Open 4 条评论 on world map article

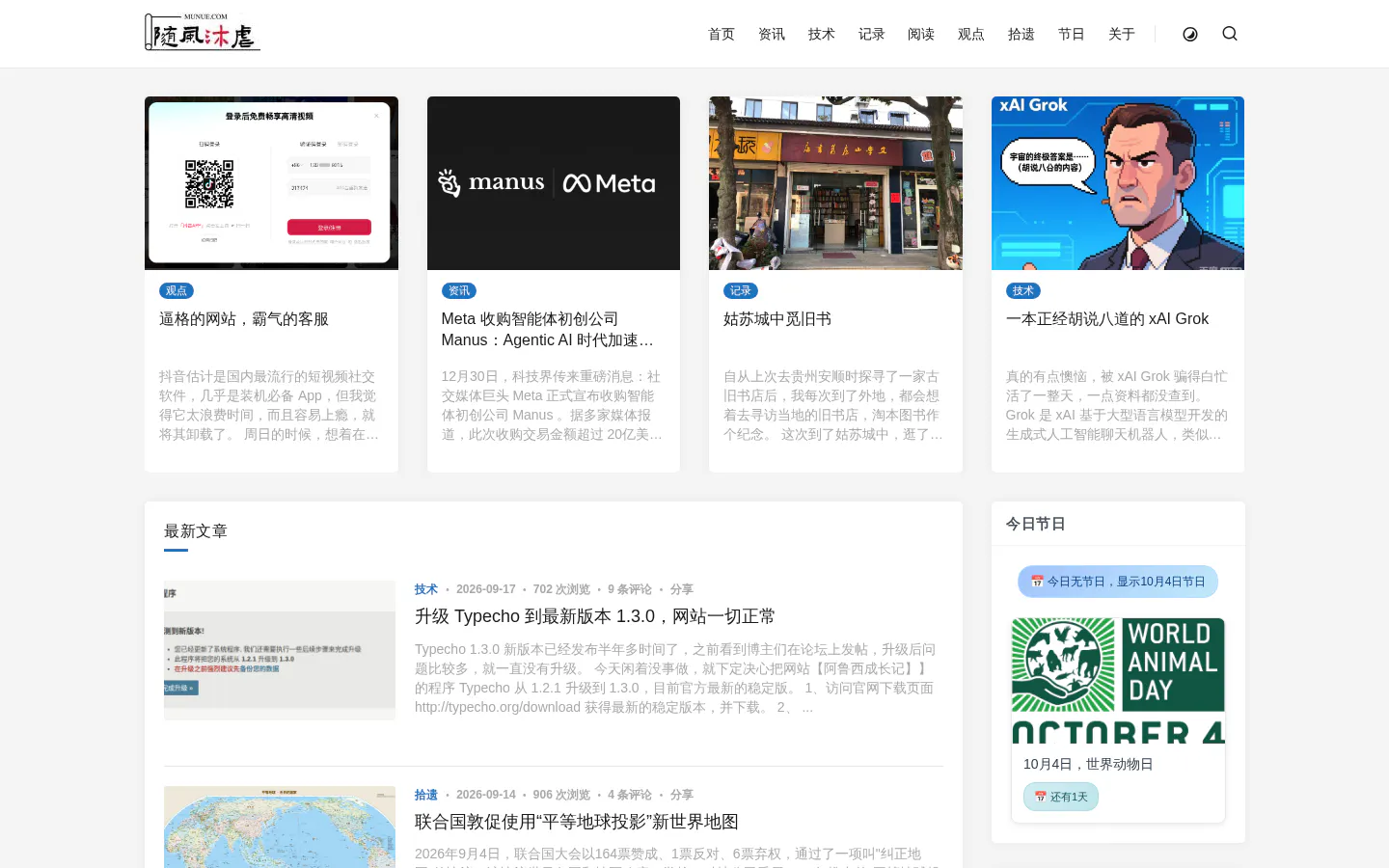(x=630, y=795)
